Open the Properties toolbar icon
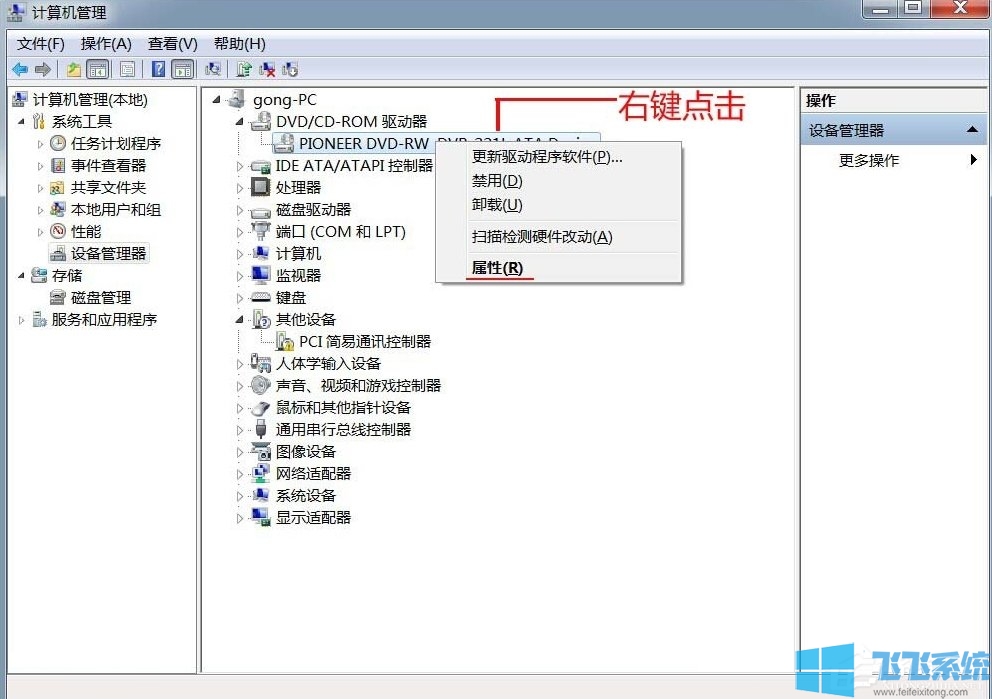992x699 pixels. click(128, 68)
